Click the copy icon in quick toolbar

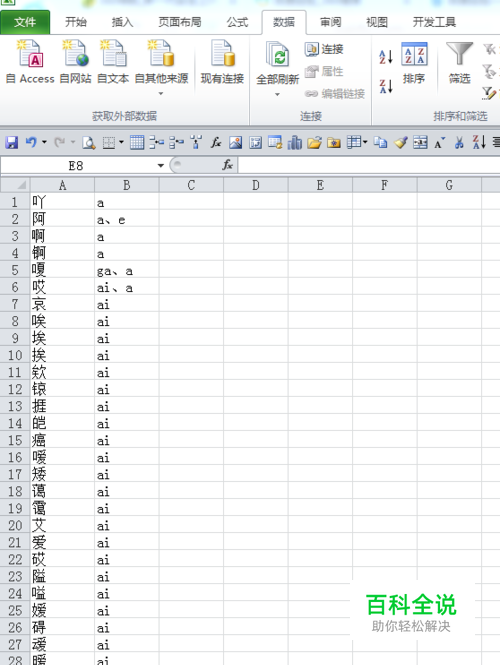(380, 142)
